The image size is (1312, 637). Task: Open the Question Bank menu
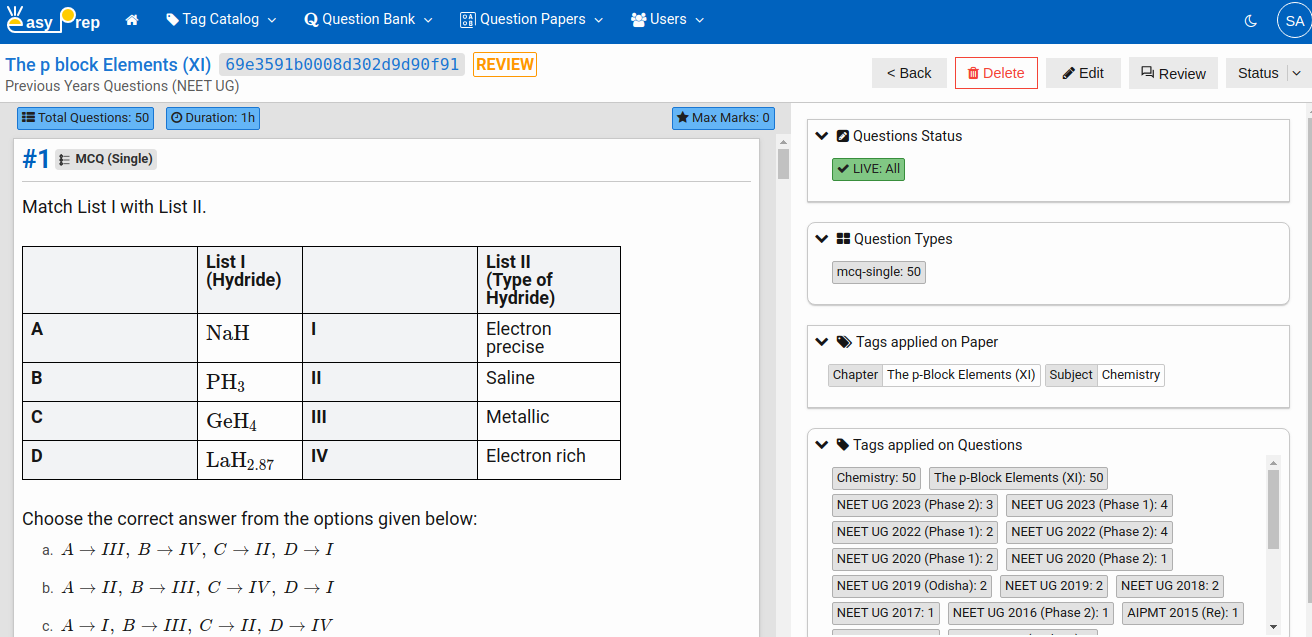368,20
